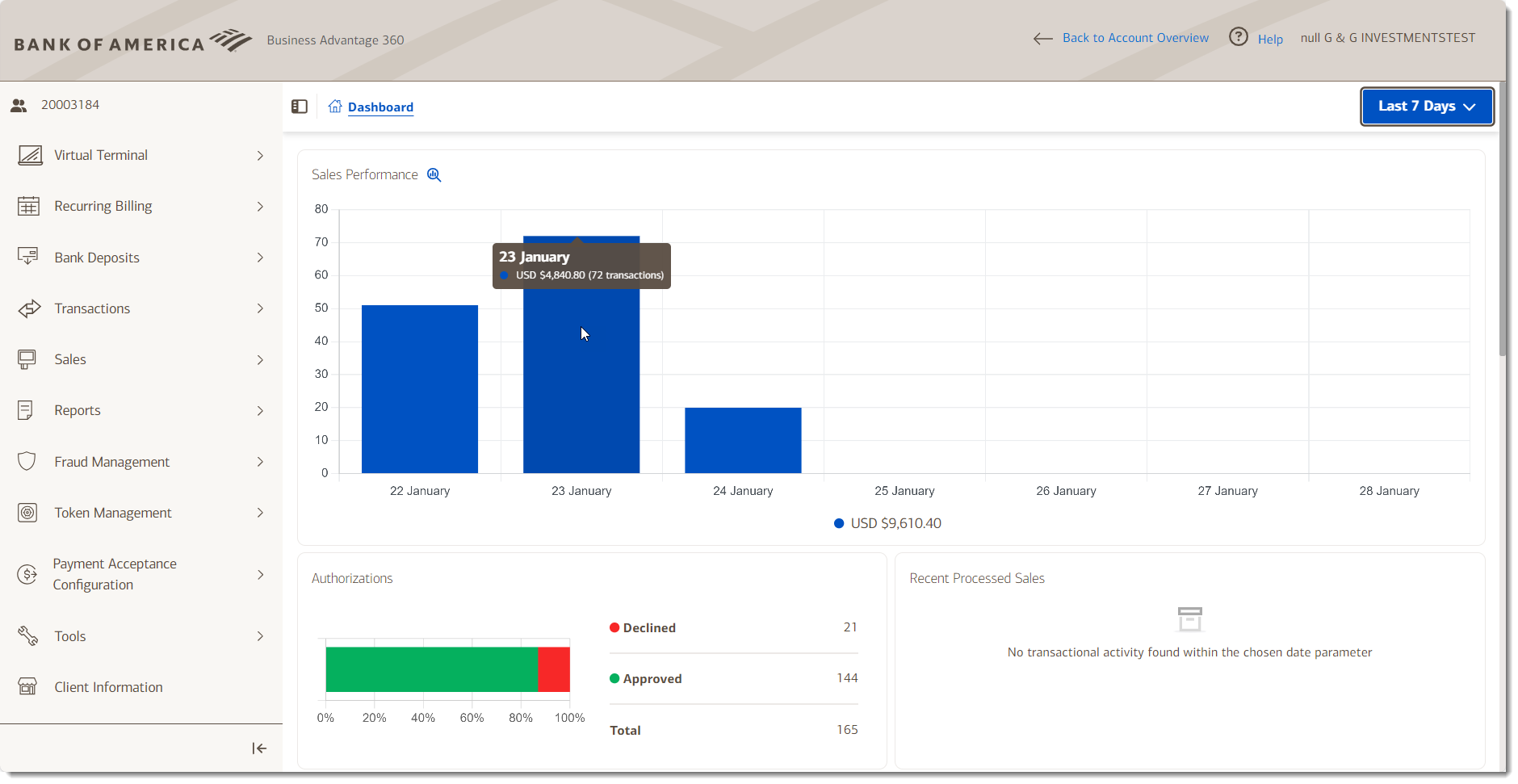1518x784 pixels.
Task: Open Help from the top bar
Action: pos(1268,39)
